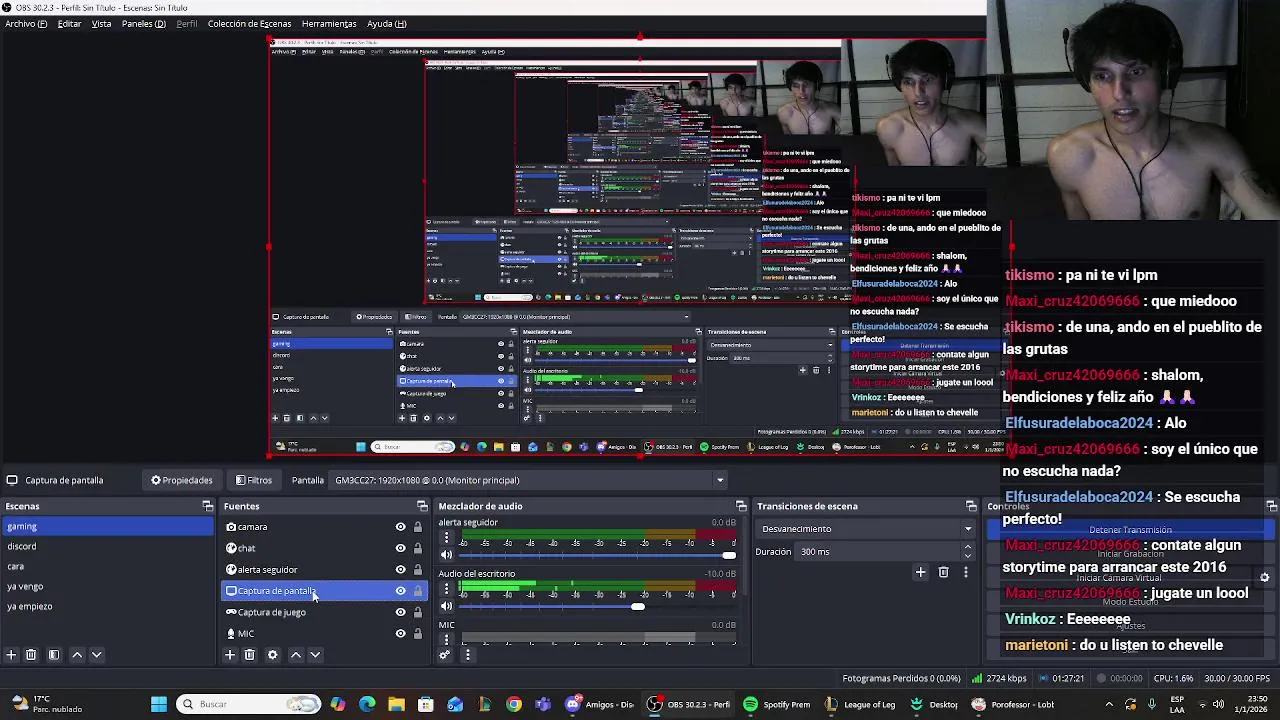The image size is (1280, 720).
Task: Open Google Chrome from the taskbar
Action: pos(514,704)
